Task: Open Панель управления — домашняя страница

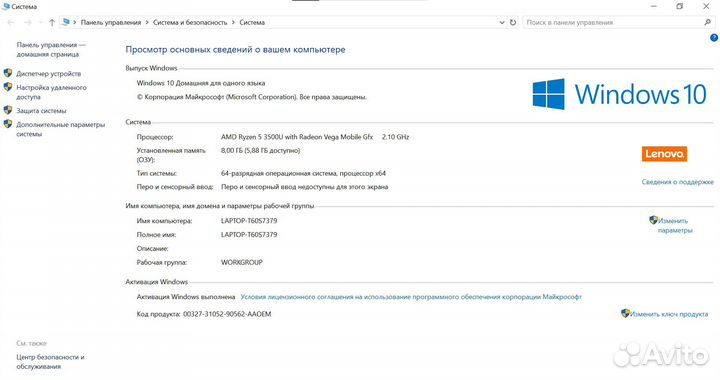Action: pyautogui.click(x=51, y=50)
